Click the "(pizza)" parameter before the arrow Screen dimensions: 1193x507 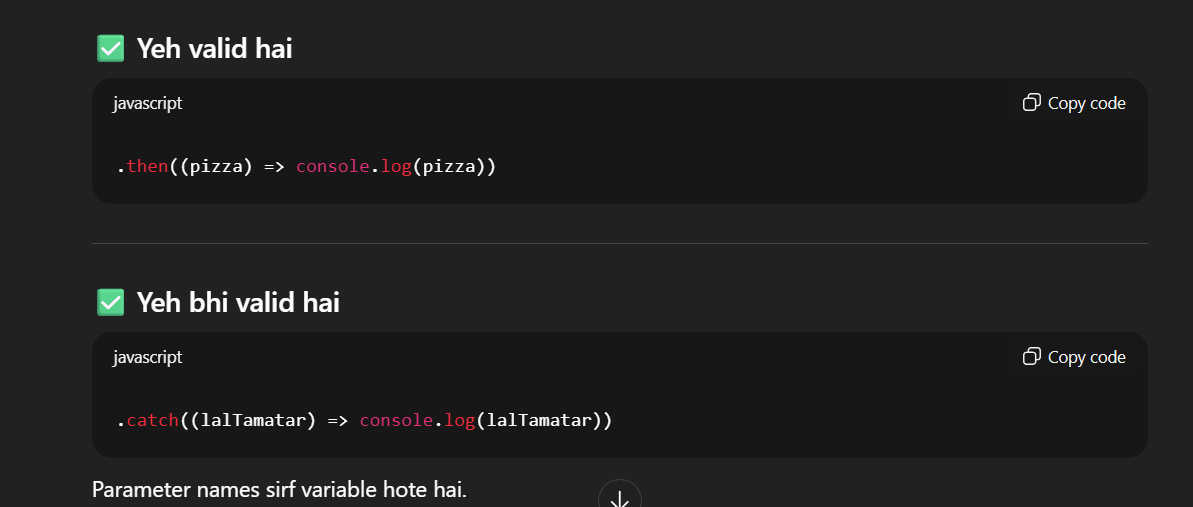click(216, 166)
